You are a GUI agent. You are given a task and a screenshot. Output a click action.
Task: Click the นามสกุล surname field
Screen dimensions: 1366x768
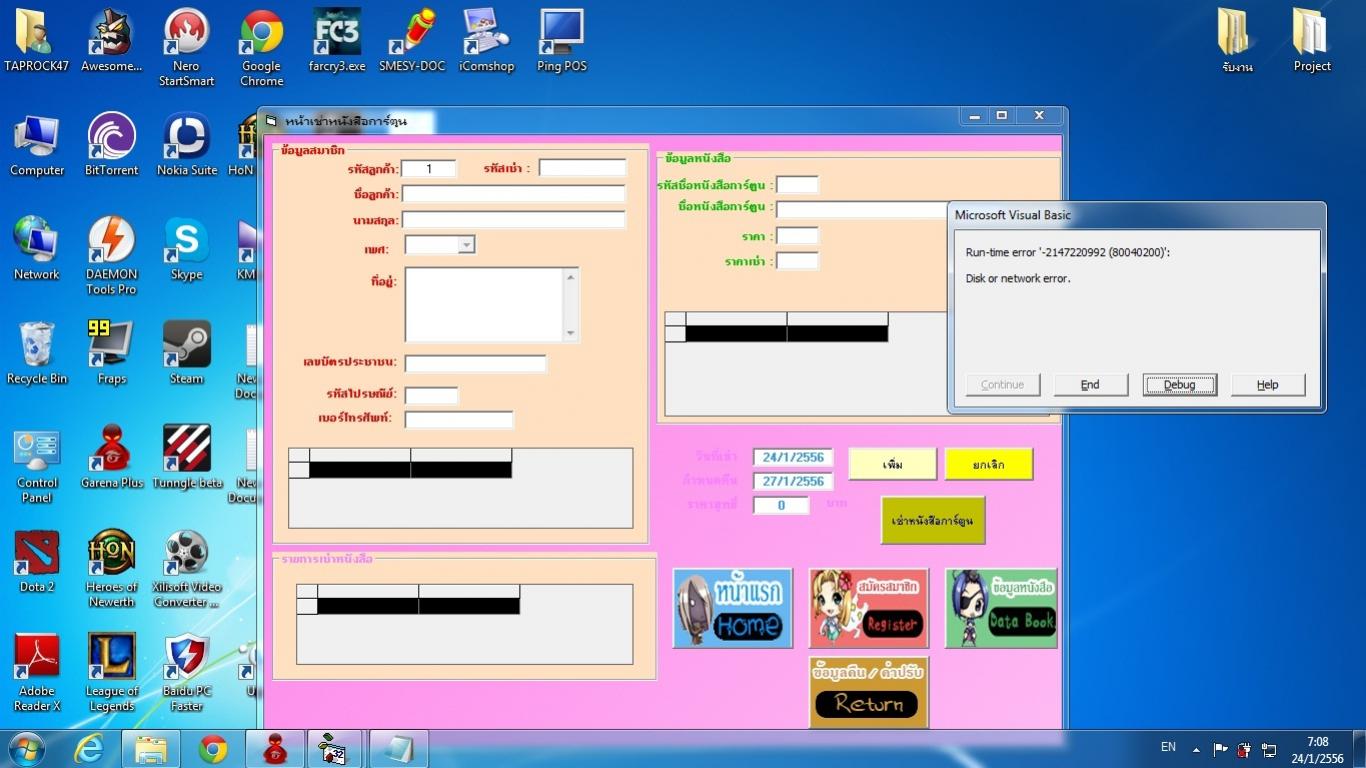coord(514,220)
